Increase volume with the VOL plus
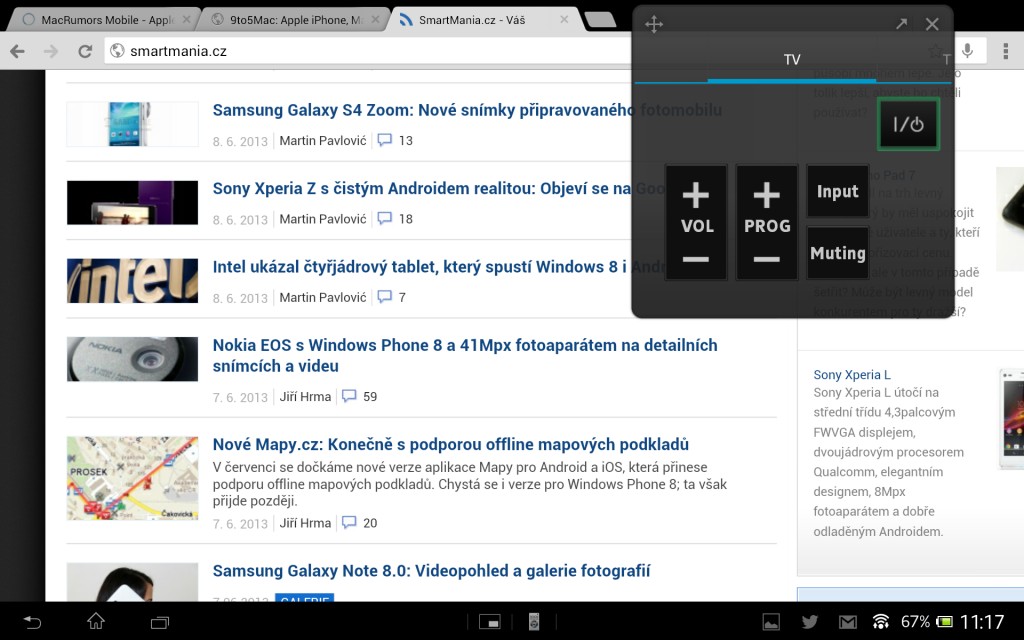 click(x=696, y=195)
